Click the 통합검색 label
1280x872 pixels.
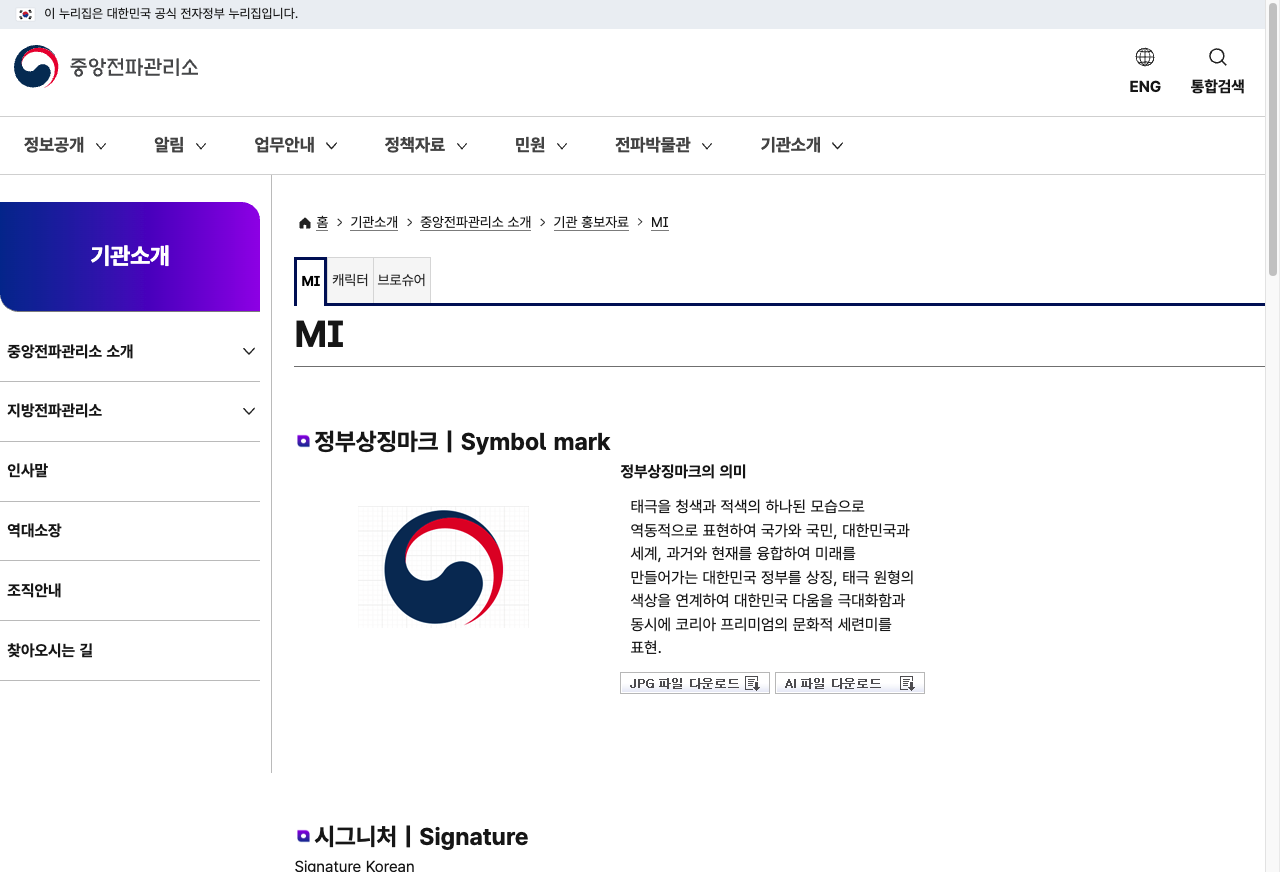[1217, 87]
